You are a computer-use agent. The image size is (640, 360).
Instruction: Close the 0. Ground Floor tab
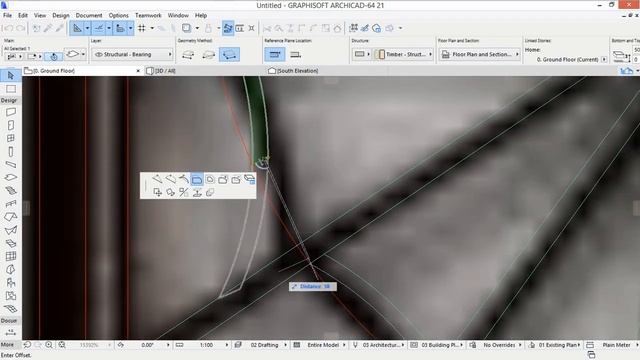tap(138, 71)
